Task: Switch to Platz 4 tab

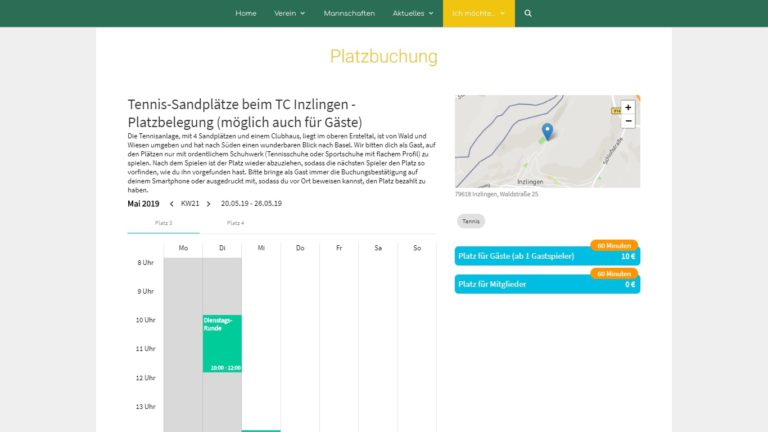Action: point(236,223)
